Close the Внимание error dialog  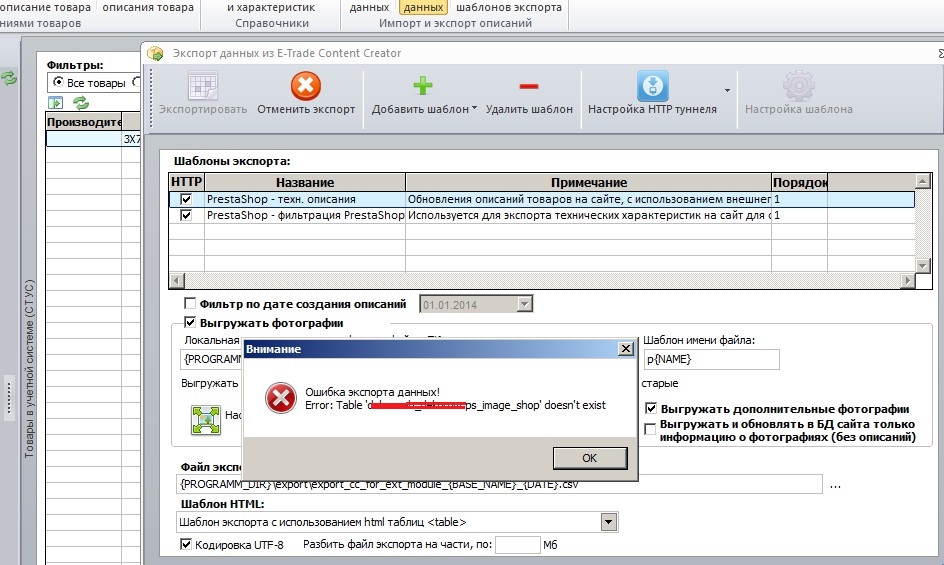pos(626,348)
